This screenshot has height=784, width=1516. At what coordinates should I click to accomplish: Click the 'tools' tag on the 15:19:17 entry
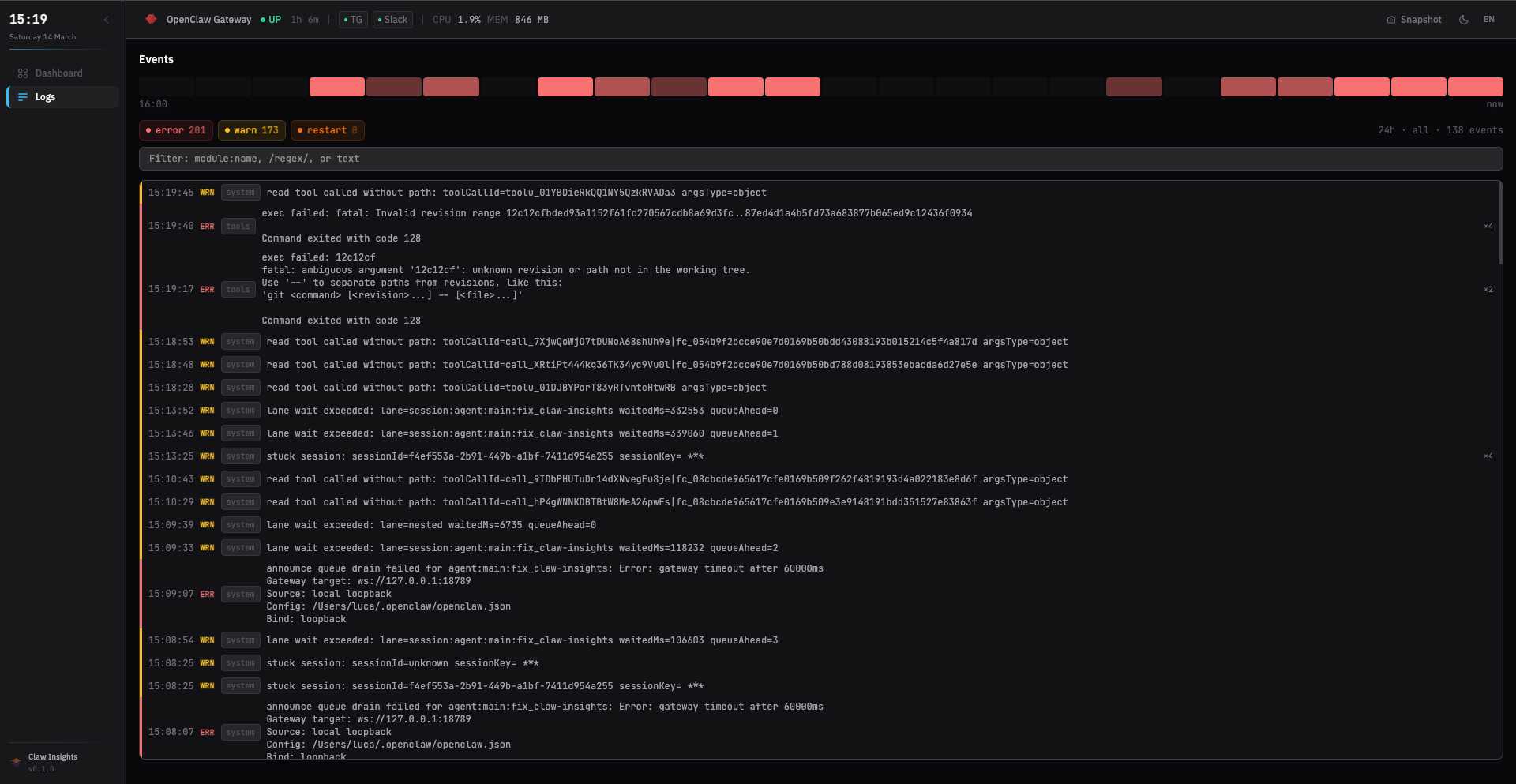pos(238,290)
